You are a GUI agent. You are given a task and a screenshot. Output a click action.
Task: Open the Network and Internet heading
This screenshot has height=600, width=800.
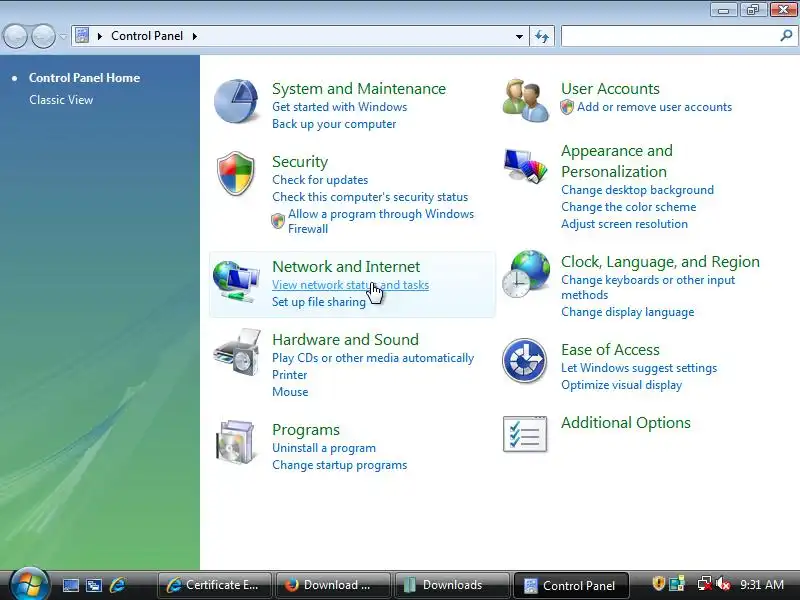click(x=346, y=266)
